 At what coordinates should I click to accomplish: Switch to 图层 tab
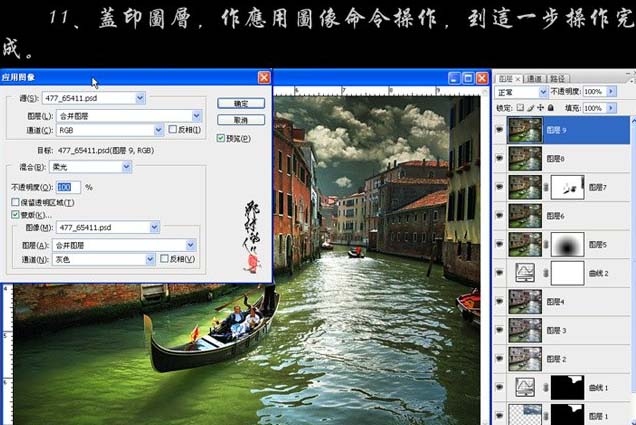pos(508,79)
